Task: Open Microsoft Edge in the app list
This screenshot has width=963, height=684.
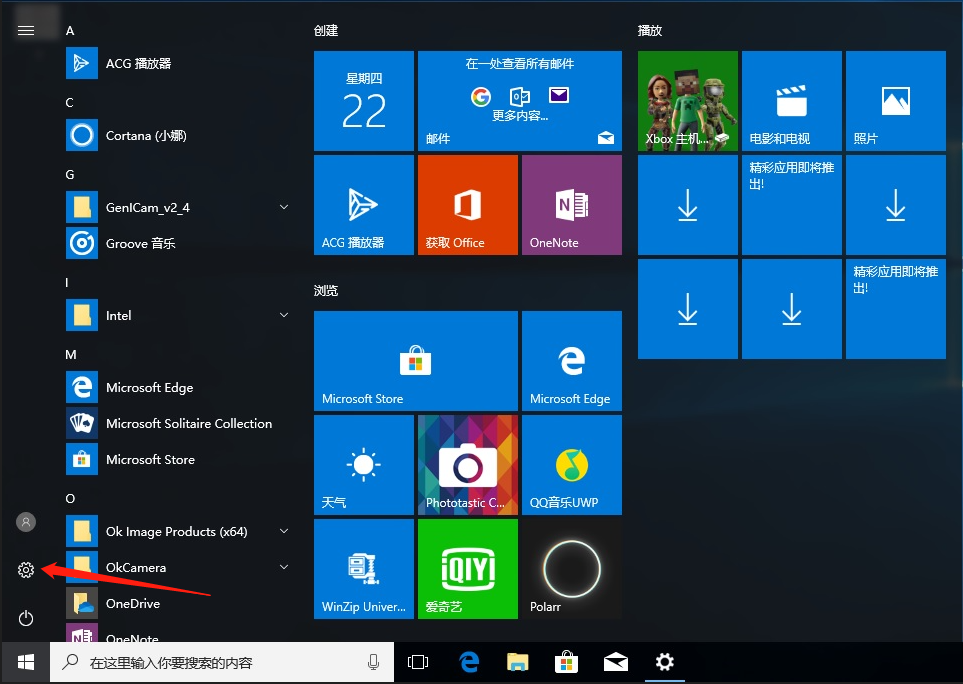Action: [x=178, y=387]
